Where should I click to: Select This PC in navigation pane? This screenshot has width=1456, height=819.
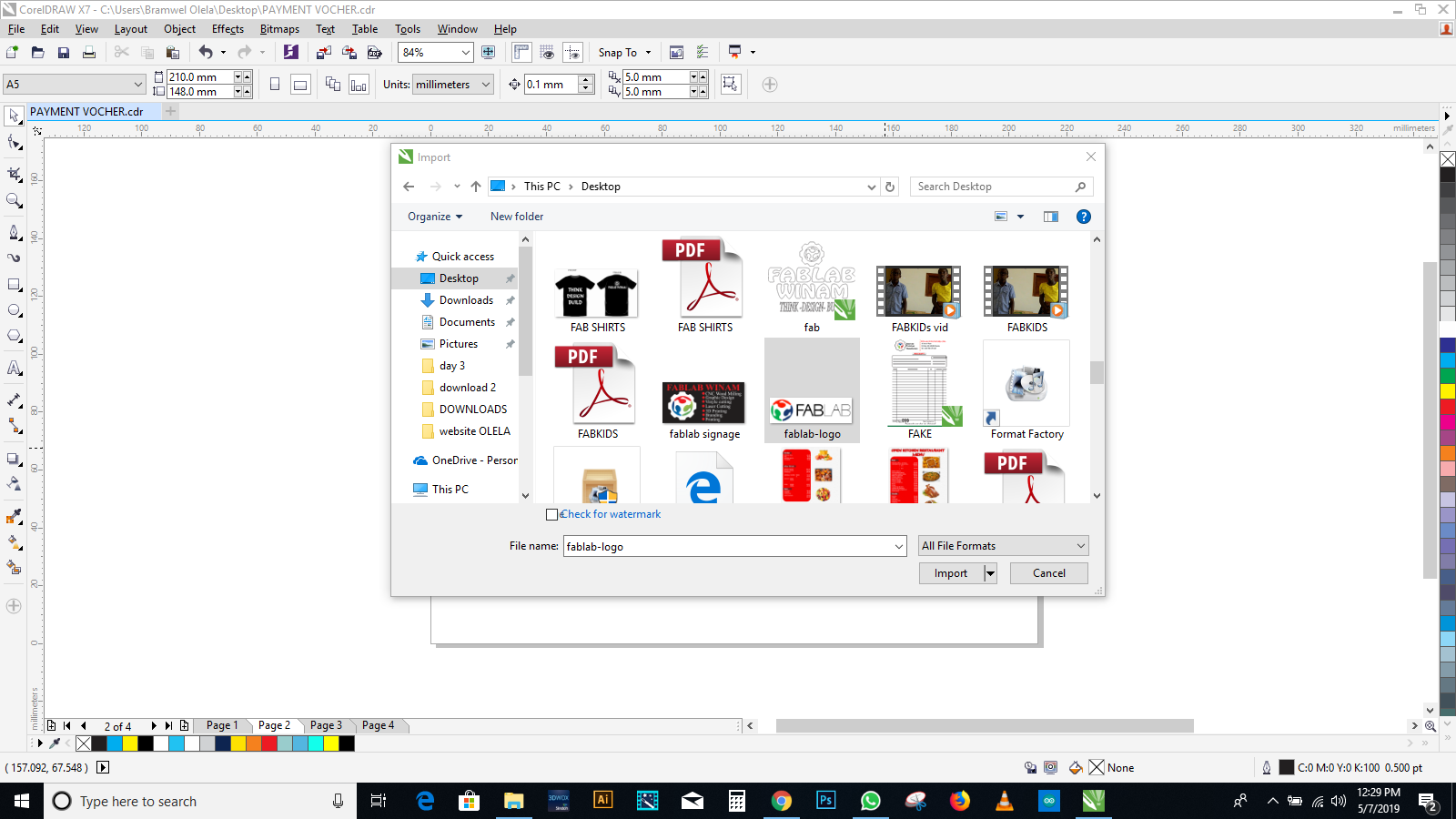450,490
